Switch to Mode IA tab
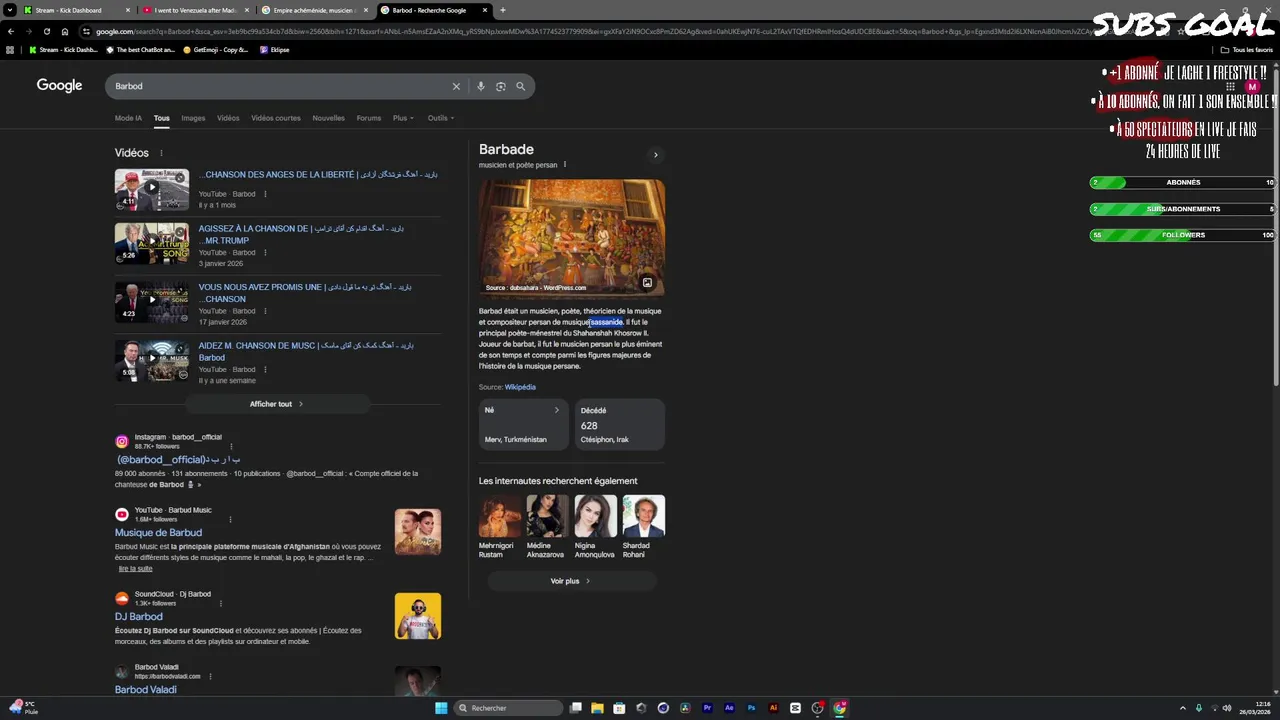Viewport: 1280px width, 720px height. click(x=128, y=118)
